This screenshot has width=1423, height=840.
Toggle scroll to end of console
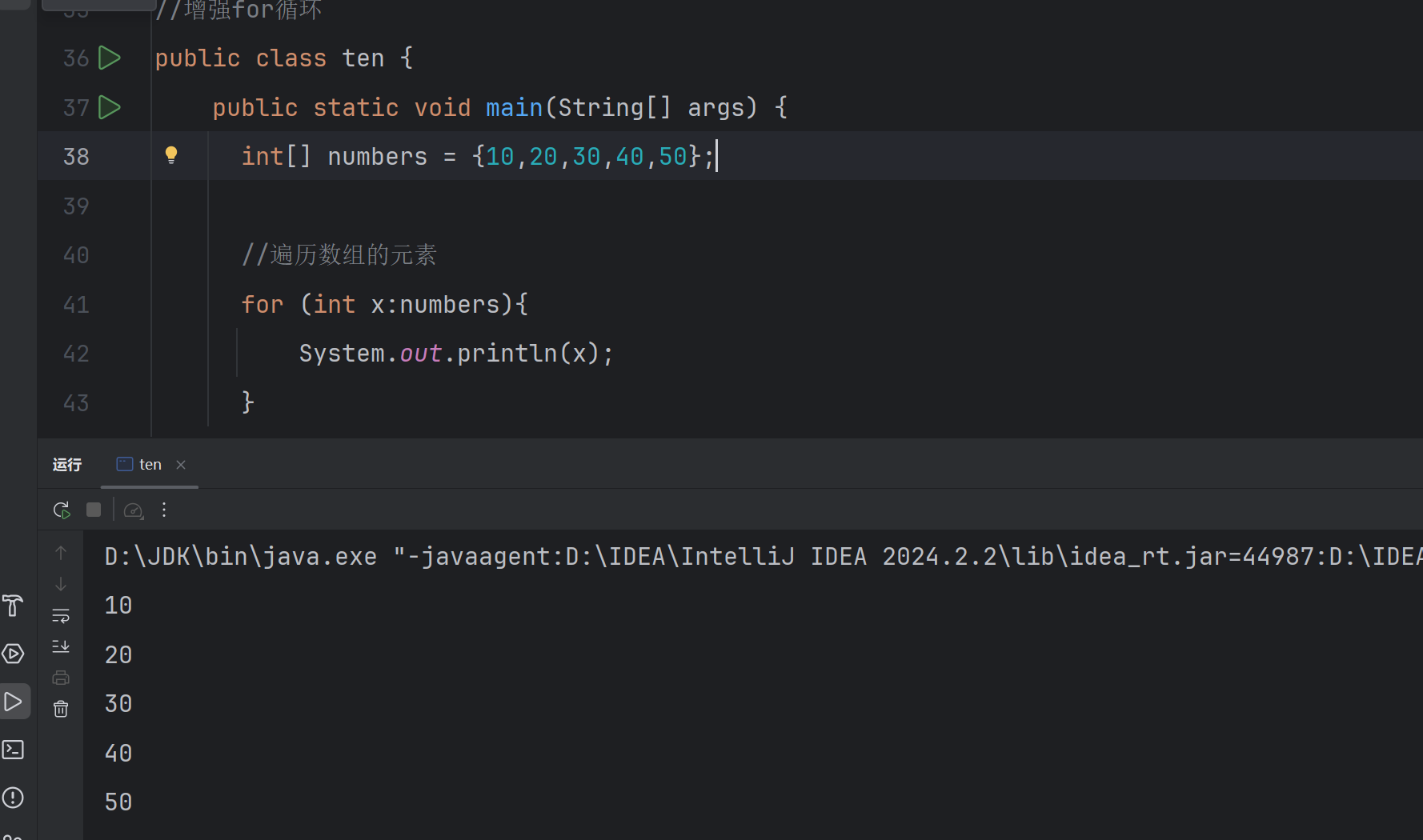[61, 646]
